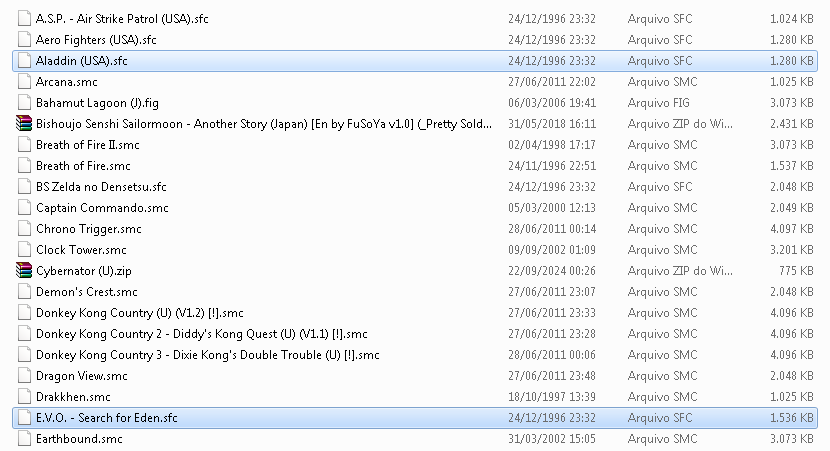
Task: Select E.V.O. - Search for Eden.sfc file name
Action: coord(106,418)
